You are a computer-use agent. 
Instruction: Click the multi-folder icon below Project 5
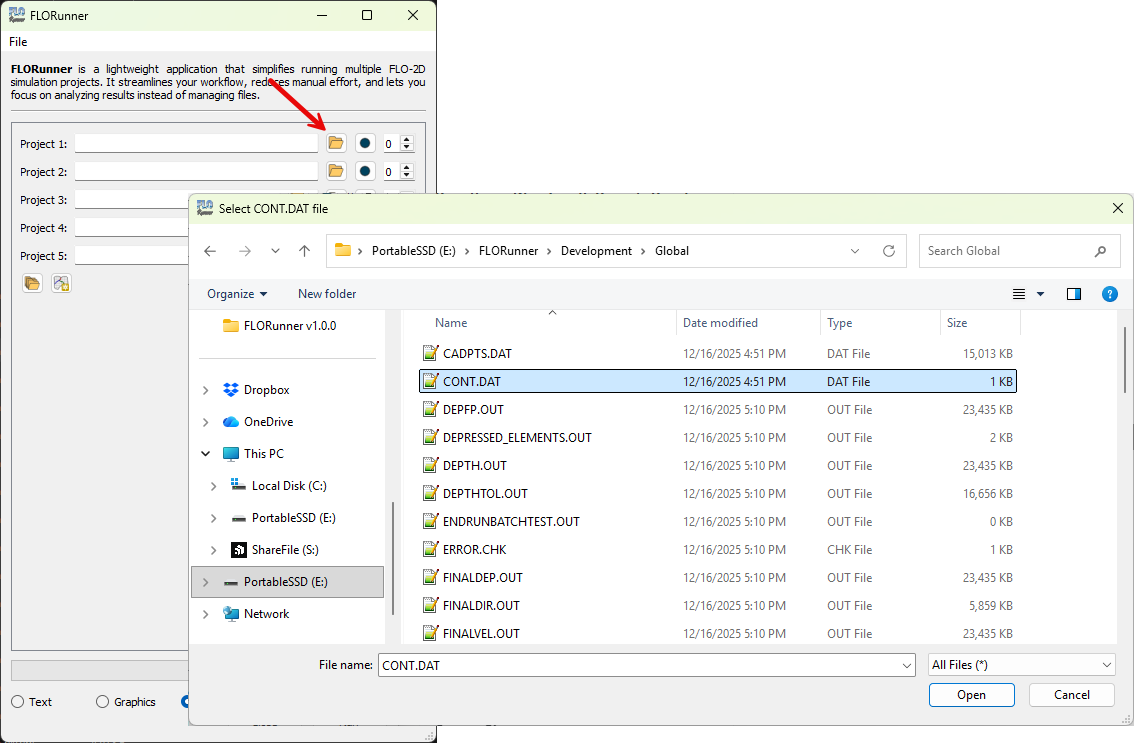point(33,284)
